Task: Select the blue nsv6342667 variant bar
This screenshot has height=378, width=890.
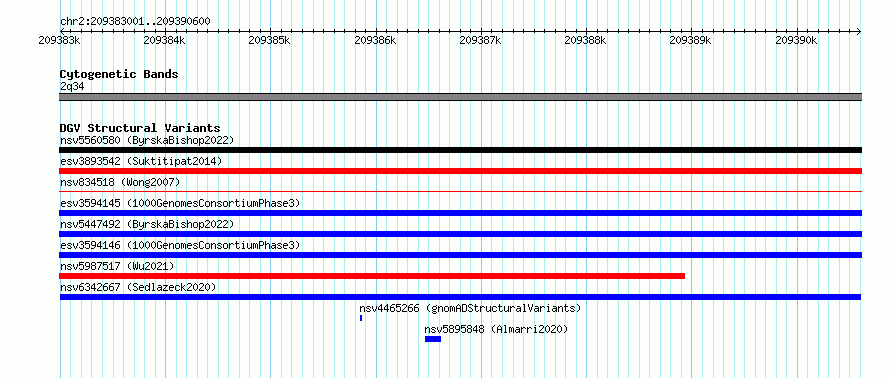Action: point(460,297)
